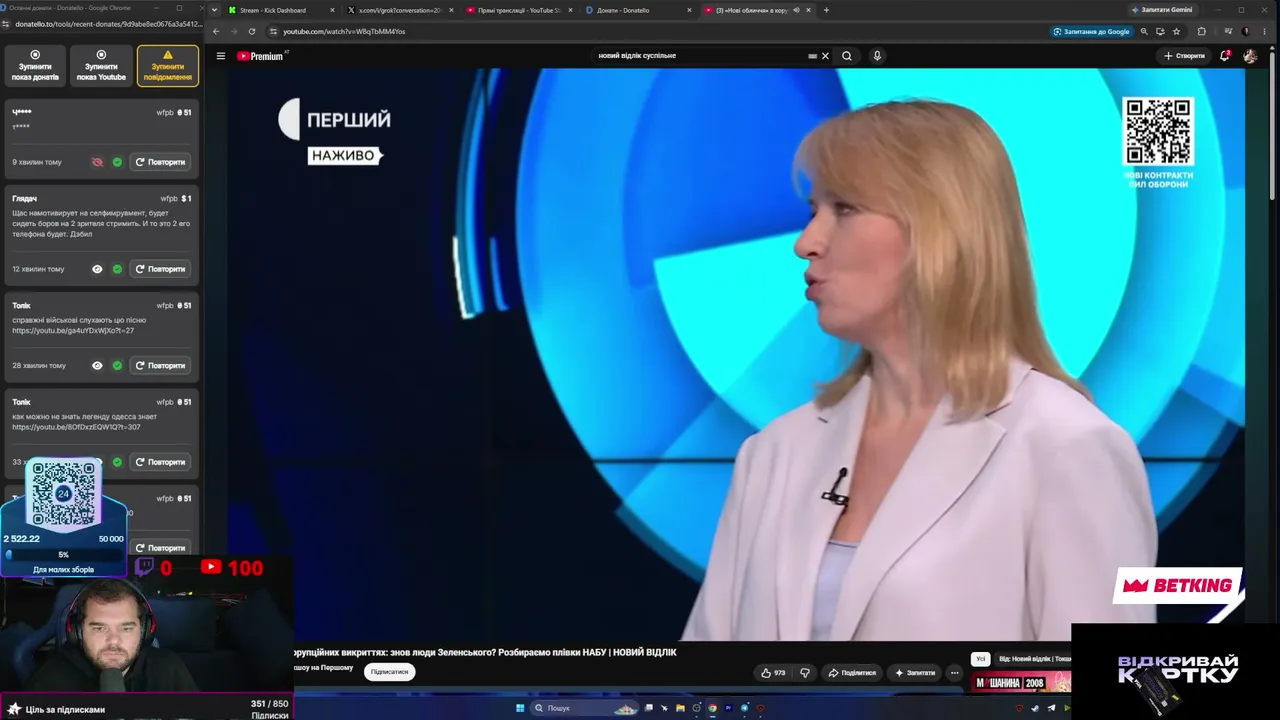
Task: Click the Chrome profile avatar in toolbar
Action: [x=1246, y=31]
